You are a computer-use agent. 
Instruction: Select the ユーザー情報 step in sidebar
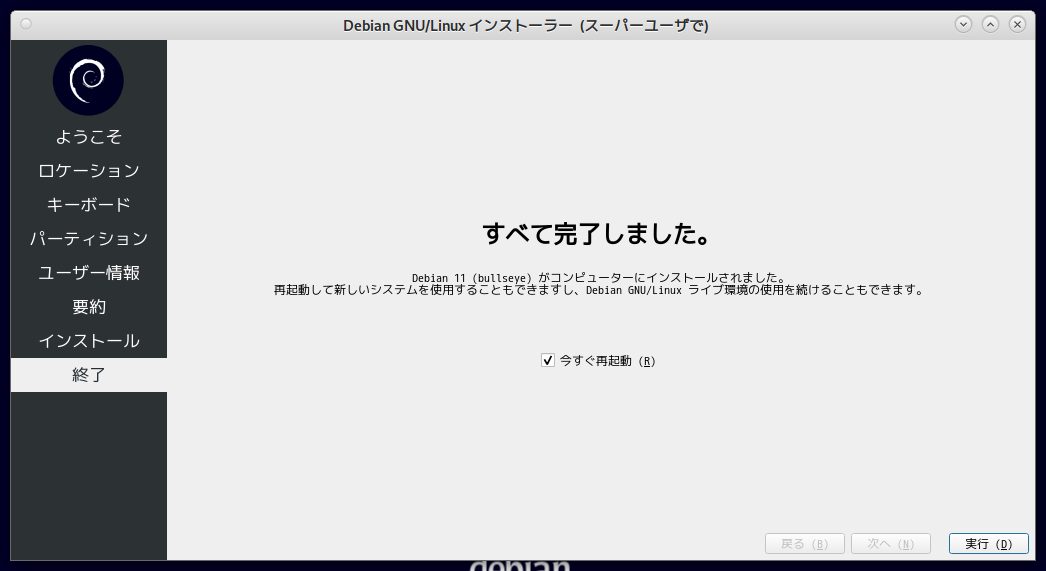click(89, 273)
